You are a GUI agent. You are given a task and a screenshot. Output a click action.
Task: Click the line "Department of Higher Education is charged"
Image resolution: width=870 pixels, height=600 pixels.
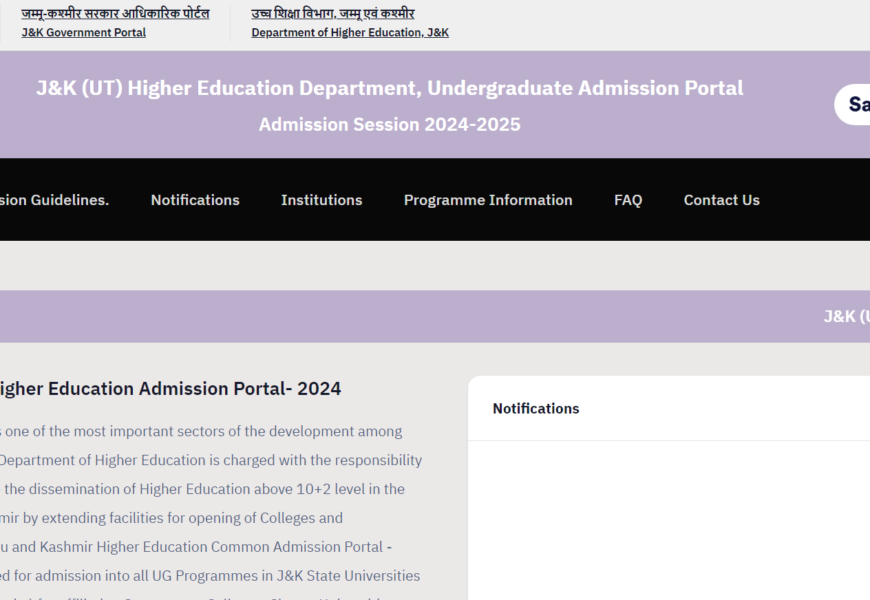coord(210,460)
